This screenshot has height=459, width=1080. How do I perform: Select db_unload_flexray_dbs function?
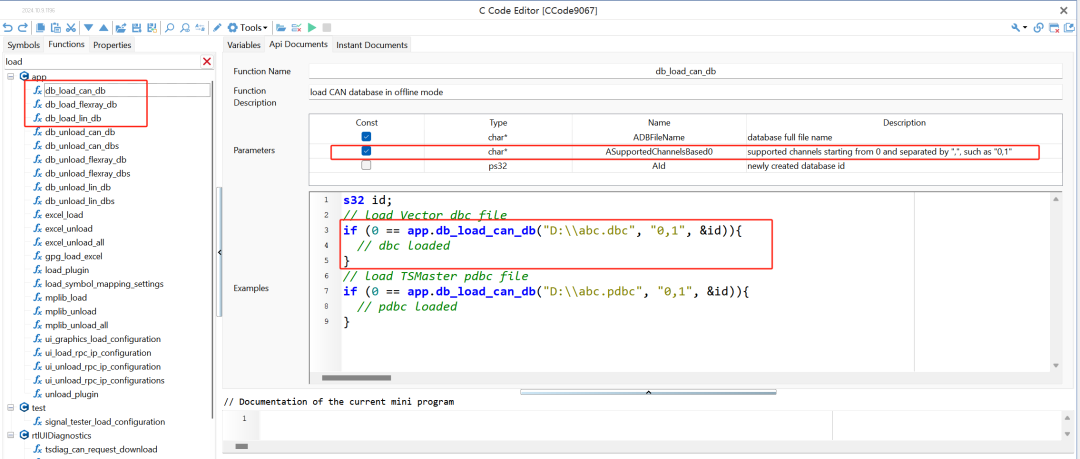point(87,173)
